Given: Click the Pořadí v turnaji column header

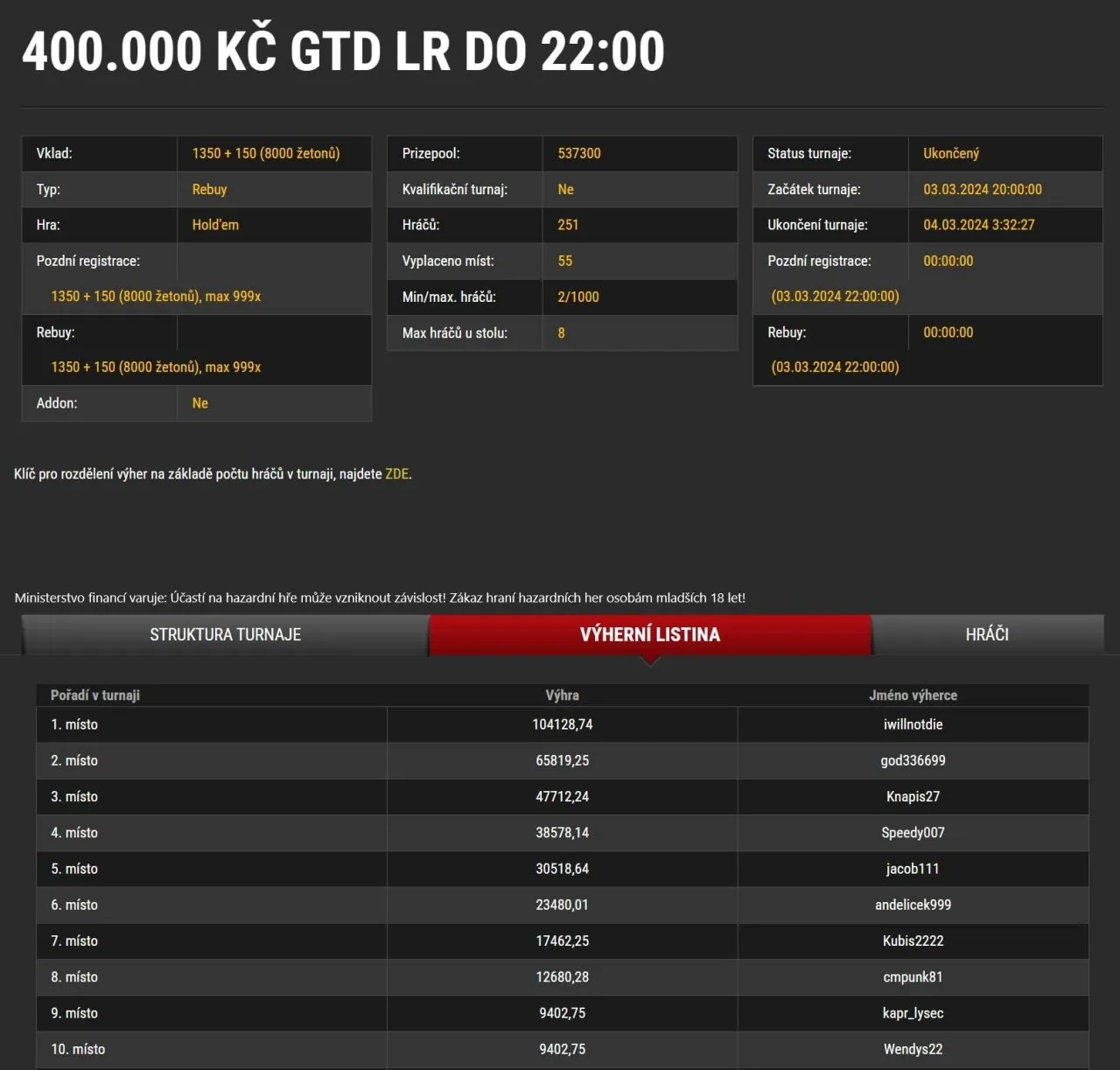Looking at the screenshot, I should pos(95,696).
